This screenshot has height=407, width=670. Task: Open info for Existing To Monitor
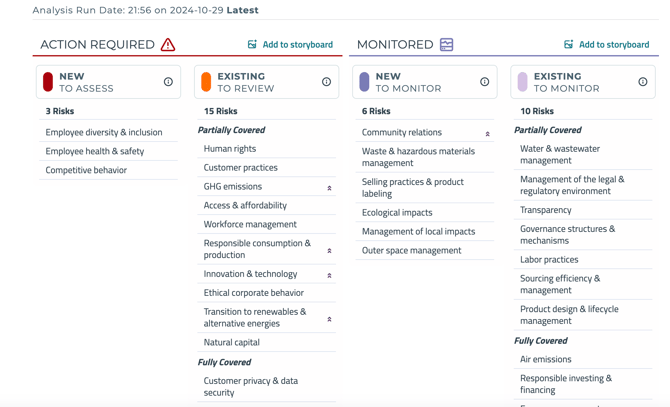[x=642, y=82]
